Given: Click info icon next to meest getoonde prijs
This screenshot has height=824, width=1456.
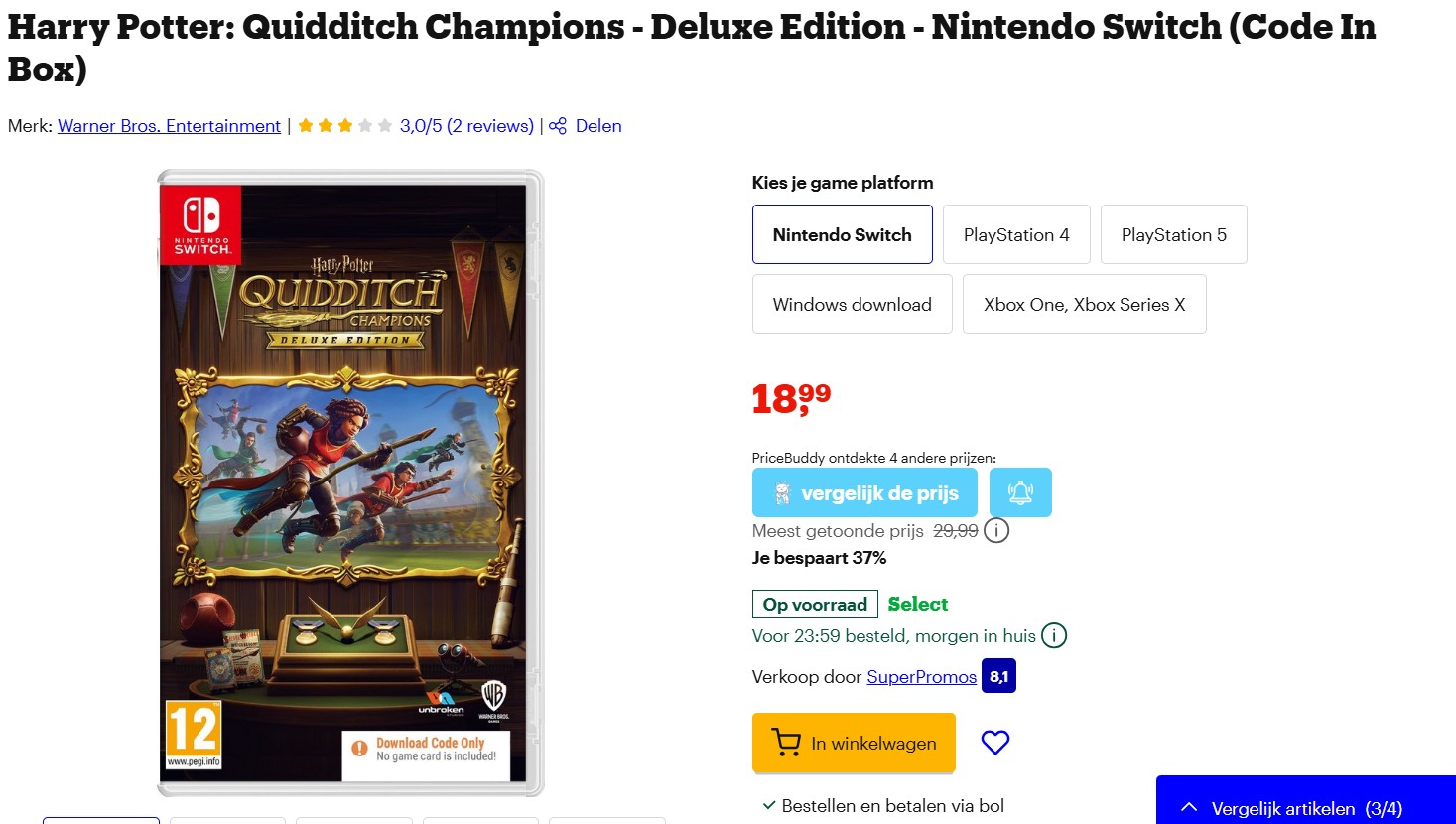Looking at the screenshot, I should pos(995,530).
